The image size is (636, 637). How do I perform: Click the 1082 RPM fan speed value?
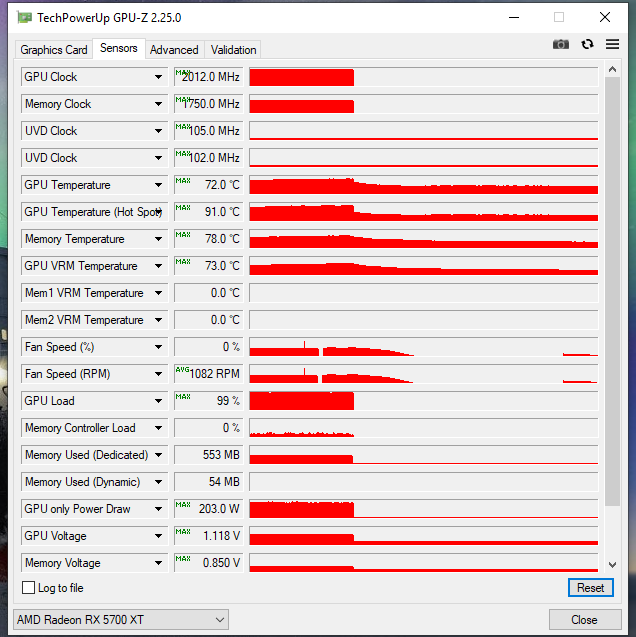208,374
